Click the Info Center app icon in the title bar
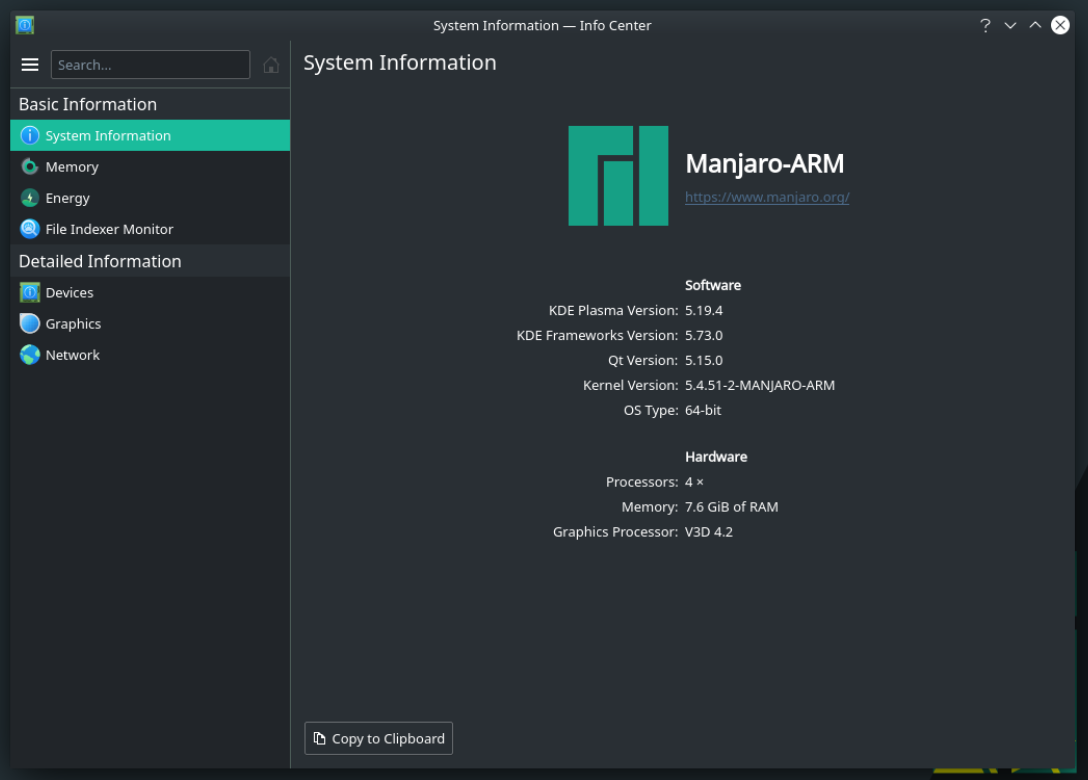 coord(25,25)
